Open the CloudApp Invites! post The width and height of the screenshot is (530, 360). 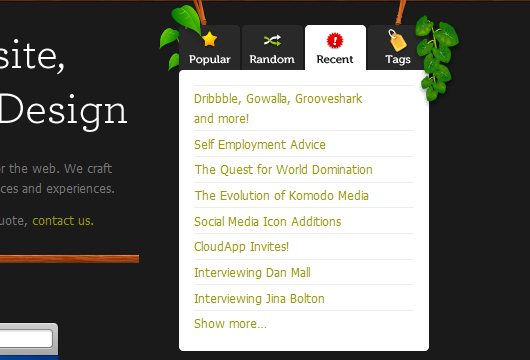pos(241,247)
